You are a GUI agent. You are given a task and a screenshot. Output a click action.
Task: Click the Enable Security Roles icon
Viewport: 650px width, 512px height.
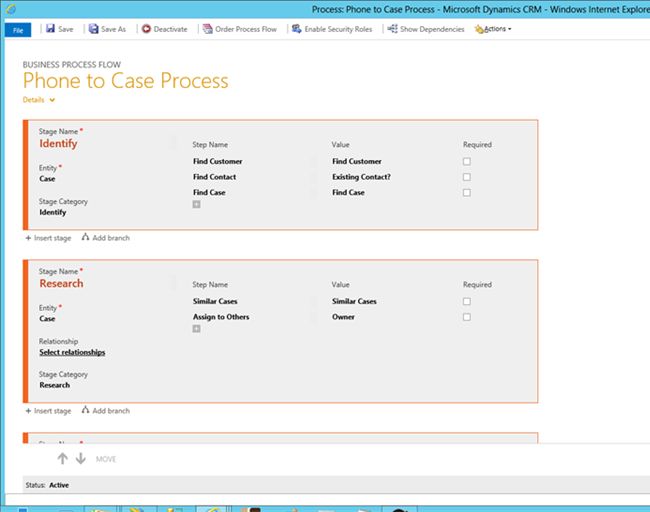pyautogui.click(x=296, y=29)
